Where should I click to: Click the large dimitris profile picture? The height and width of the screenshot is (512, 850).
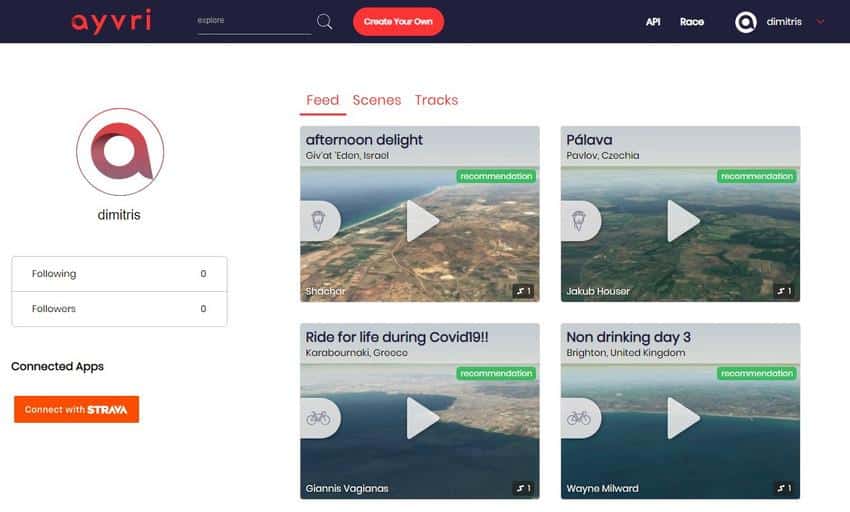click(120, 152)
